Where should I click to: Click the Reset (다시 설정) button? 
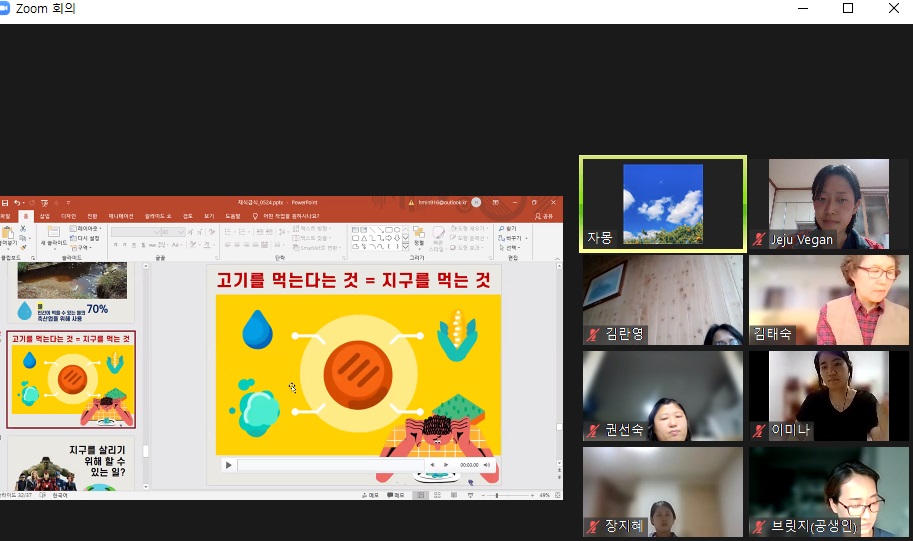[84, 238]
